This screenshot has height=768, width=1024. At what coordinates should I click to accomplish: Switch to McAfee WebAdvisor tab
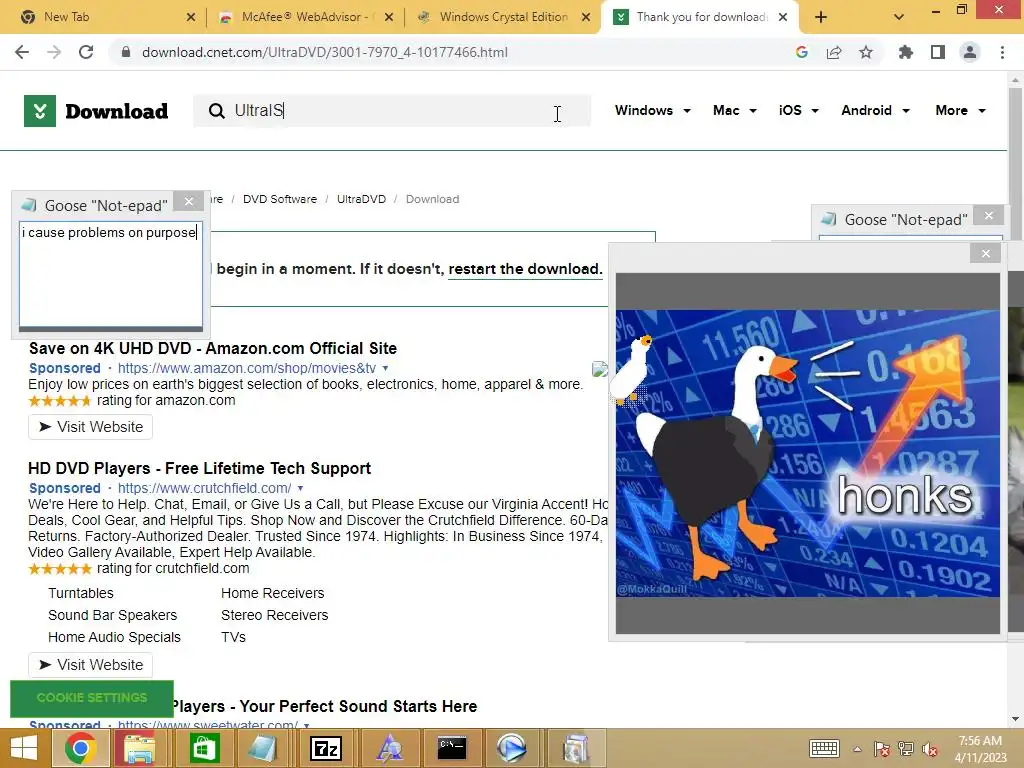click(304, 17)
